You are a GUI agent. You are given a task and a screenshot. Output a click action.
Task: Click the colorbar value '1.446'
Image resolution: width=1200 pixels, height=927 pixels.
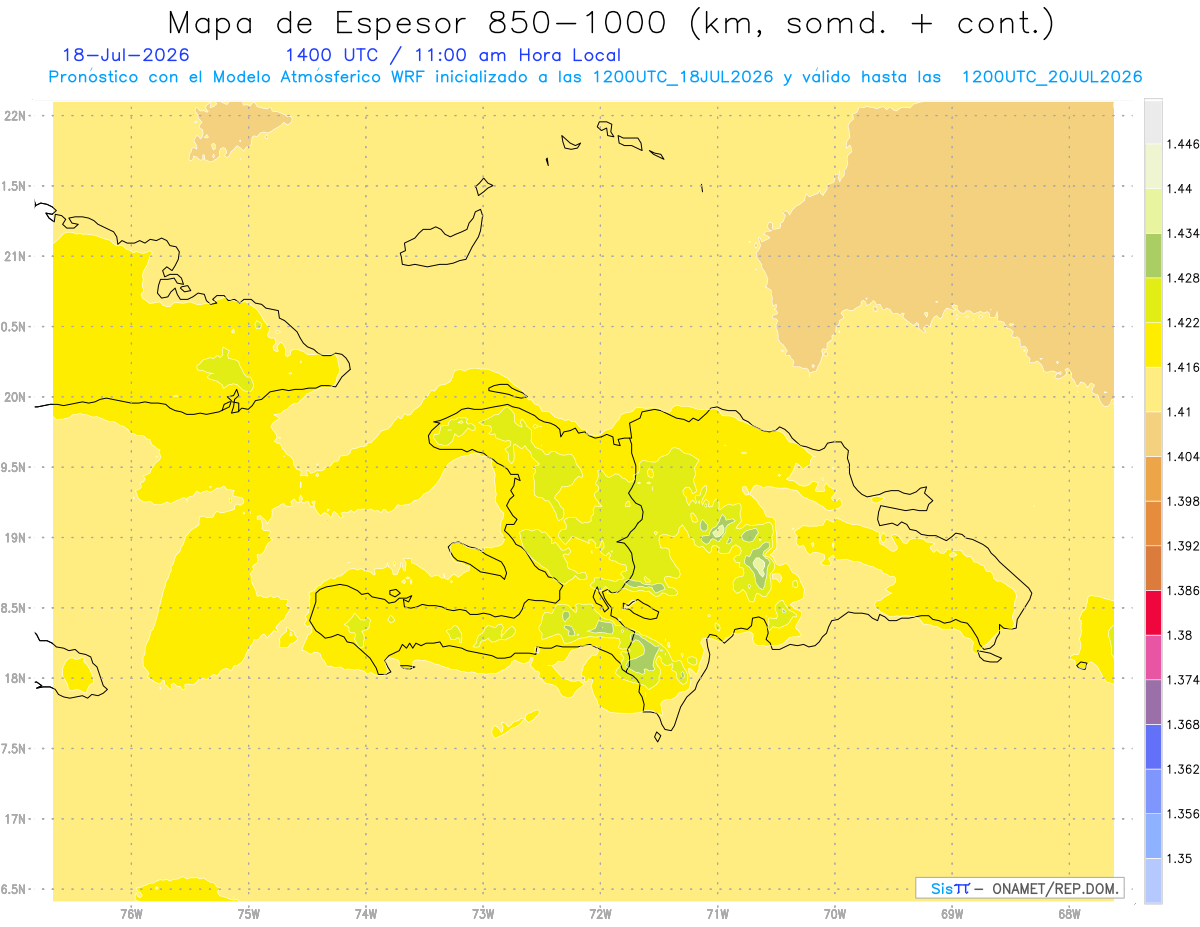(1184, 144)
